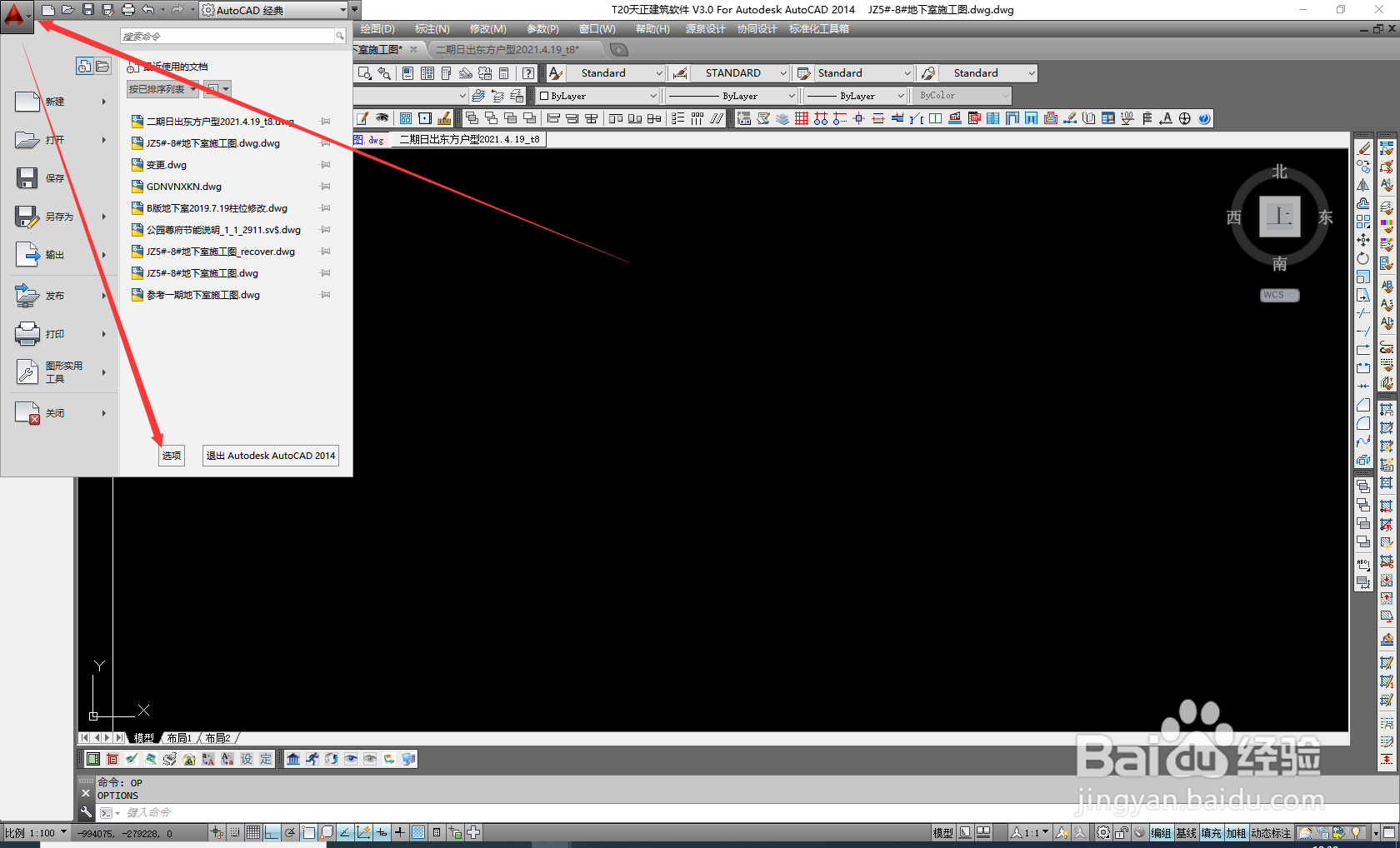The height and width of the screenshot is (848, 1400).
Task: Toggle 填充 button in status bar
Action: pyautogui.click(x=1211, y=833)
